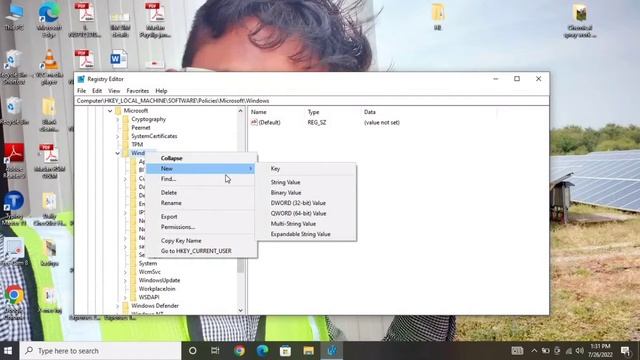
Task: Collapse the Windows key node arrow
Action: coord(118,153)
